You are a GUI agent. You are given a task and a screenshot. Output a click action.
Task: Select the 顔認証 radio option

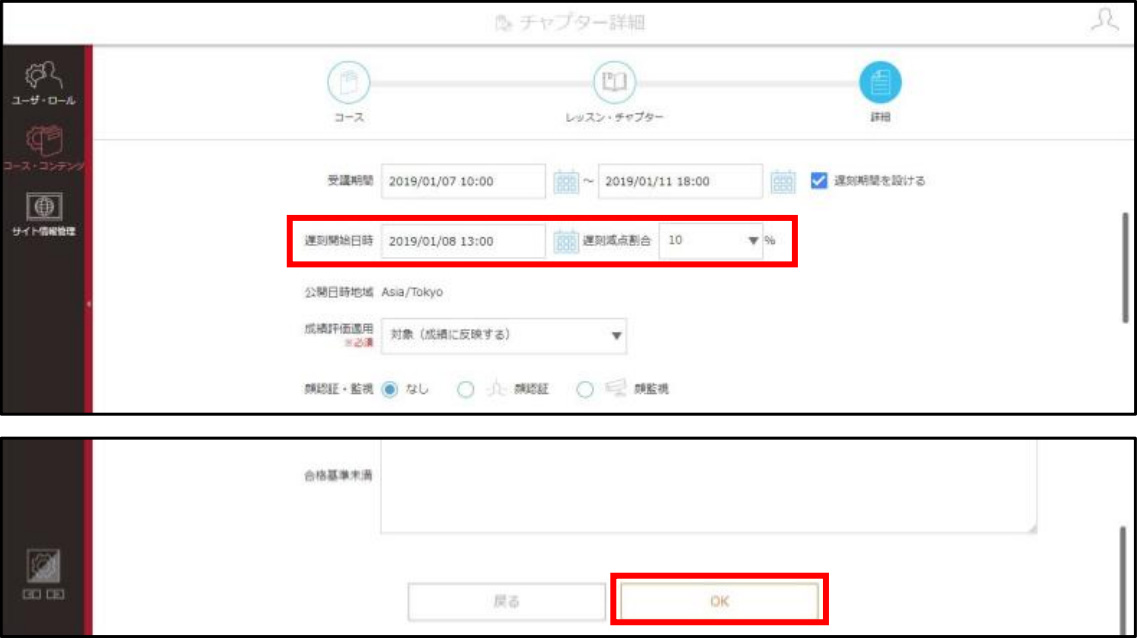click(x=466, y=389)
